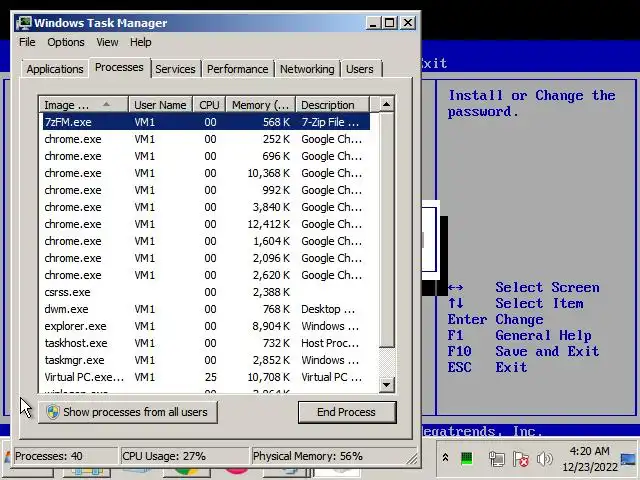This screenshot has width=640, height=480.
Task: Minimize the Windows Task Manager window
Action: point(373,23)
